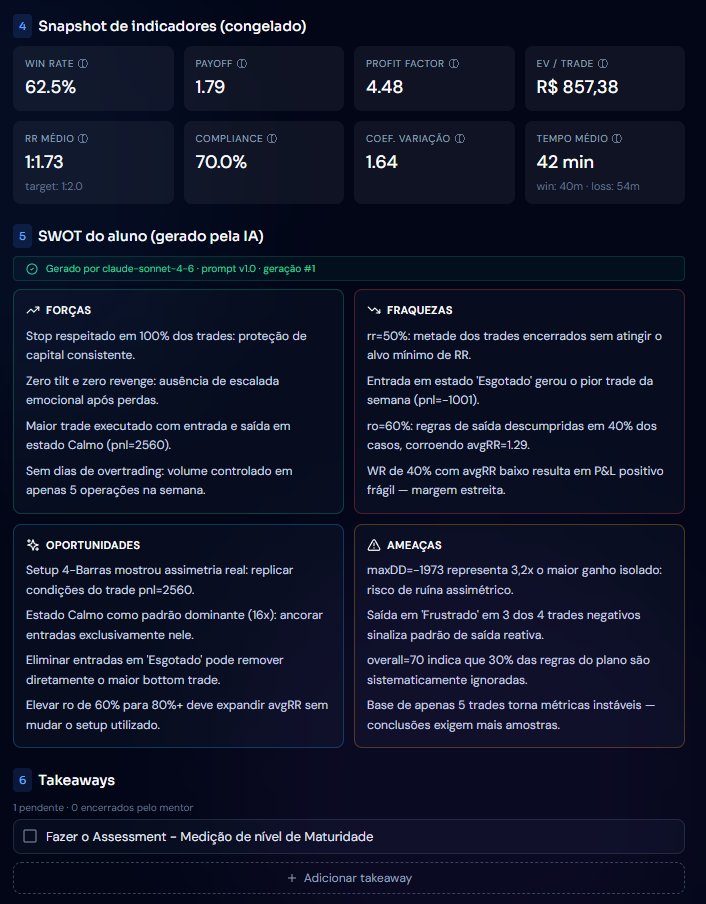Click the compliance value 70.0%
Image resolution: width=706 pixels, height=904 pixels.
click(x=221, y=162)
